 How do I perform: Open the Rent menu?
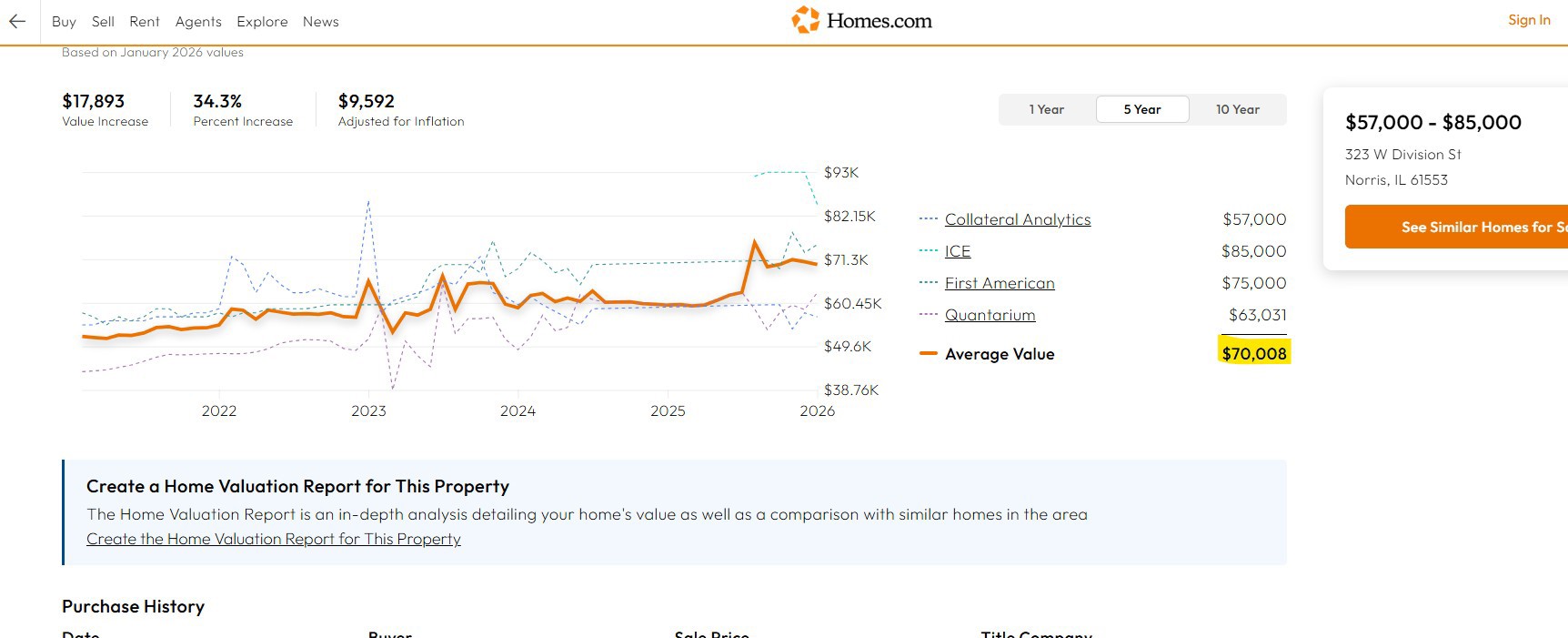pyautogui.click(x=145, y=22)
